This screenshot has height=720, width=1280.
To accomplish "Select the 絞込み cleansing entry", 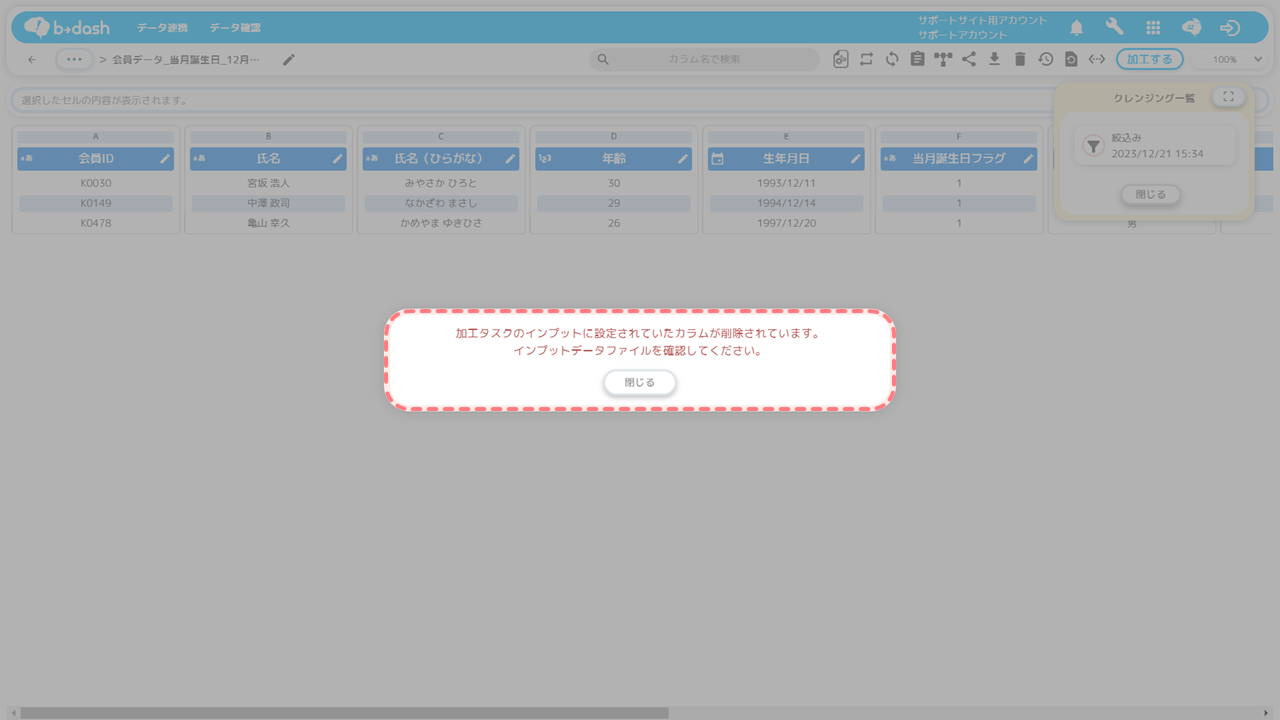I will pos(1155,147).
